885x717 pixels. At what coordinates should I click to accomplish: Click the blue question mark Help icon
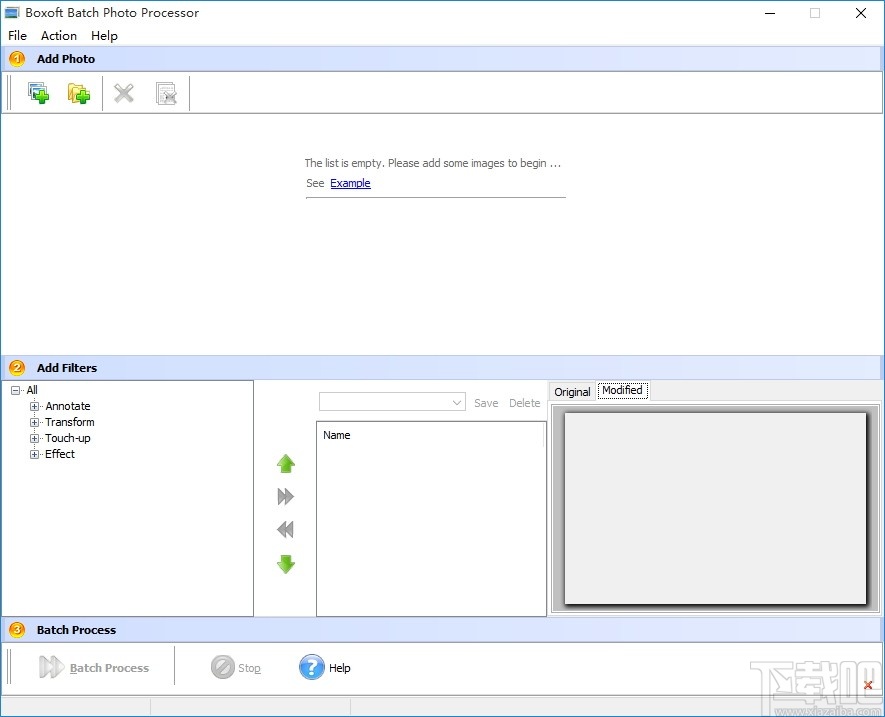click(312, 667)
